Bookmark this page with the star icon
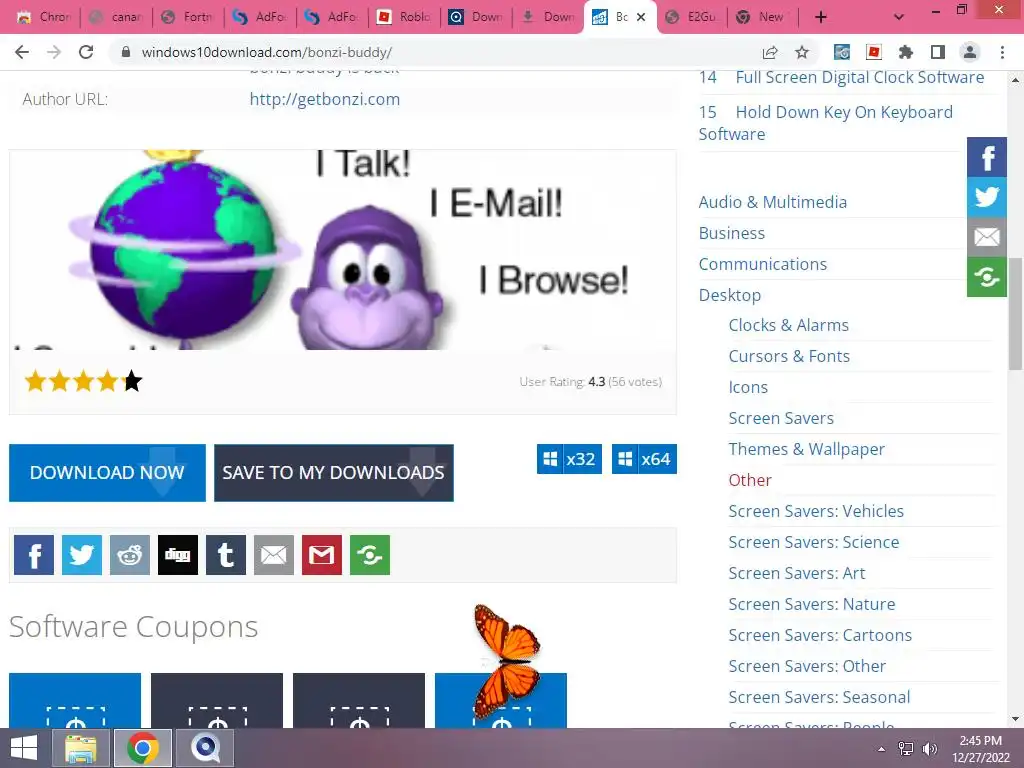 click(x=802, y=52)
